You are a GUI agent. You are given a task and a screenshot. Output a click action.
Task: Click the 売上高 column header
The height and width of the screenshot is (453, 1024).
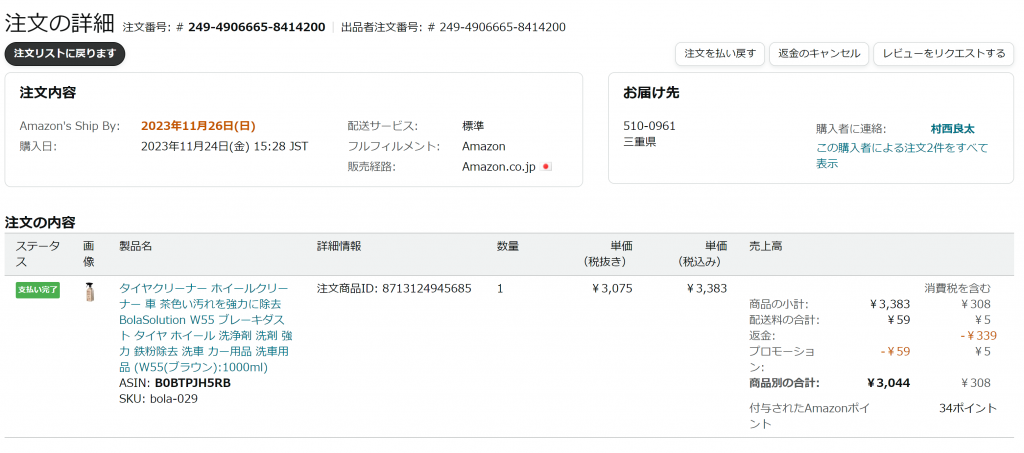click(x=765, y=247)
